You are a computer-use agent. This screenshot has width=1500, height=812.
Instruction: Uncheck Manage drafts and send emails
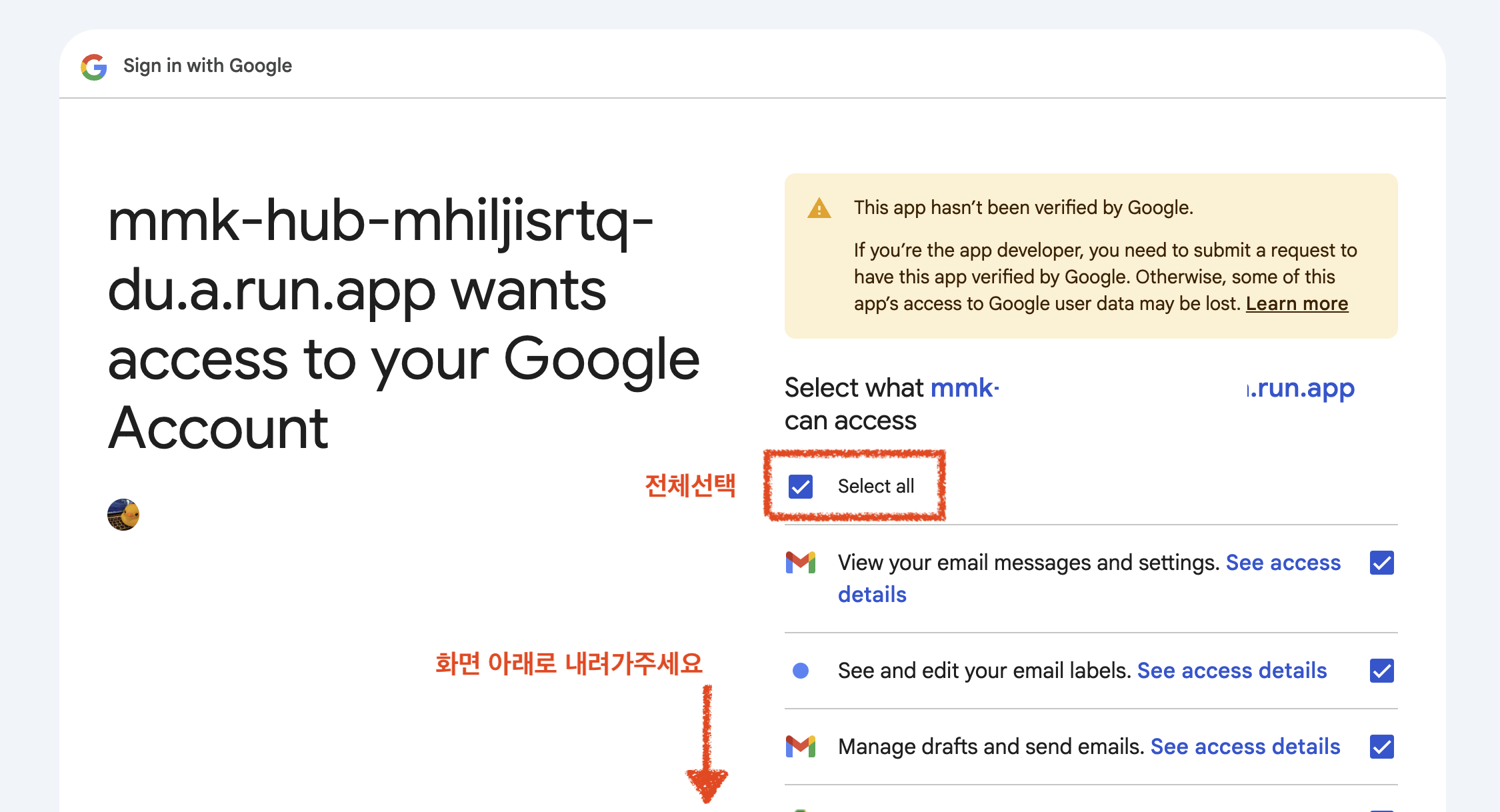tap(1382, 747)
